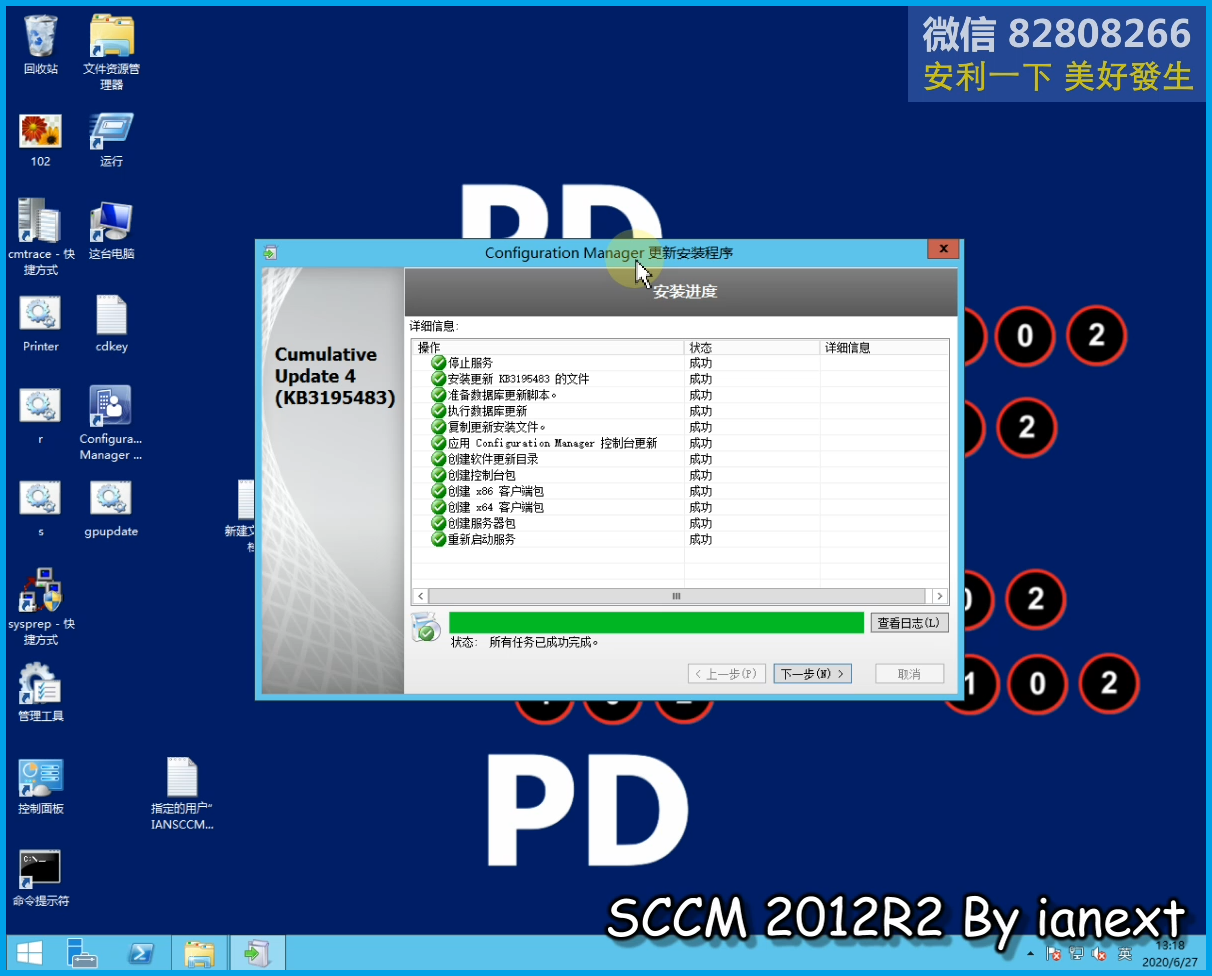The width and height of the screenshot is (1212, 976).
Task: Select the row 创建 x64 客户端包
Action: pyautogui.click(x=680, y=507)
